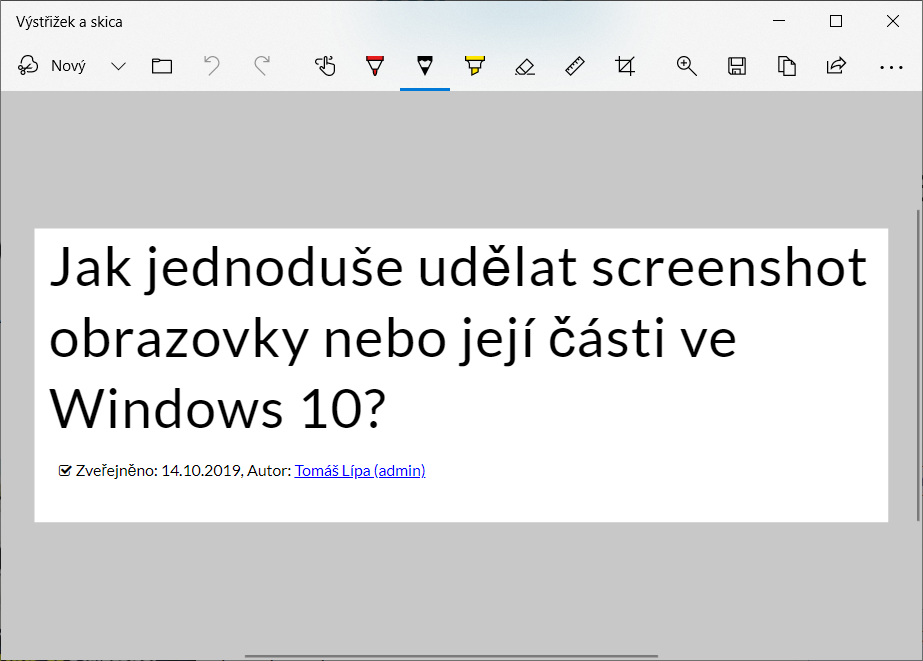
Task: Click the checkmark icon before Zveřejněno
Action: (65, 471)
